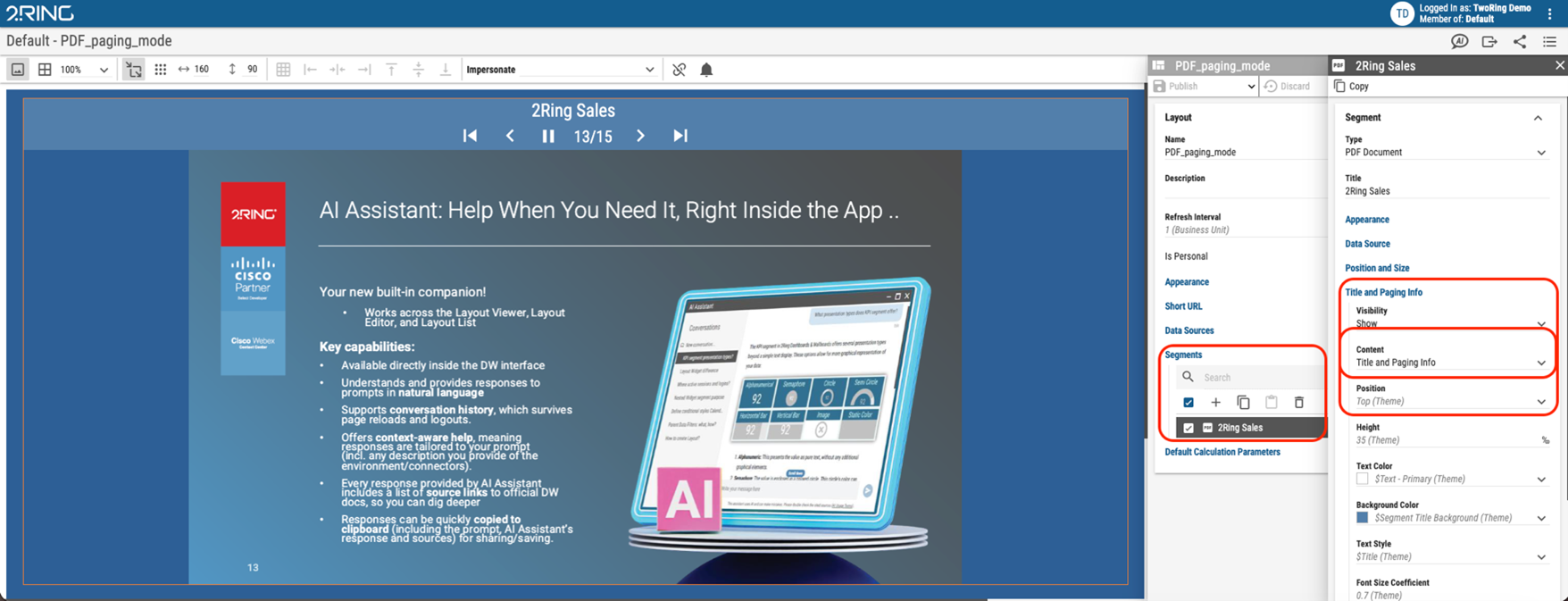
Task: Click the TD user avatar
Action: (1402, 13)
